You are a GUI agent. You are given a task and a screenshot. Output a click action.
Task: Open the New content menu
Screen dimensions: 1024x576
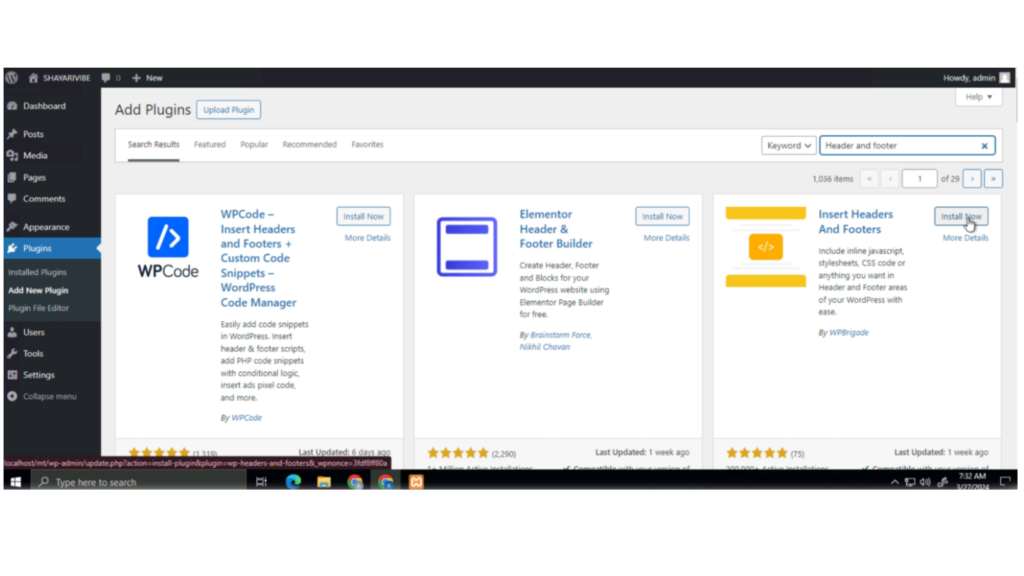click(147, 78)
